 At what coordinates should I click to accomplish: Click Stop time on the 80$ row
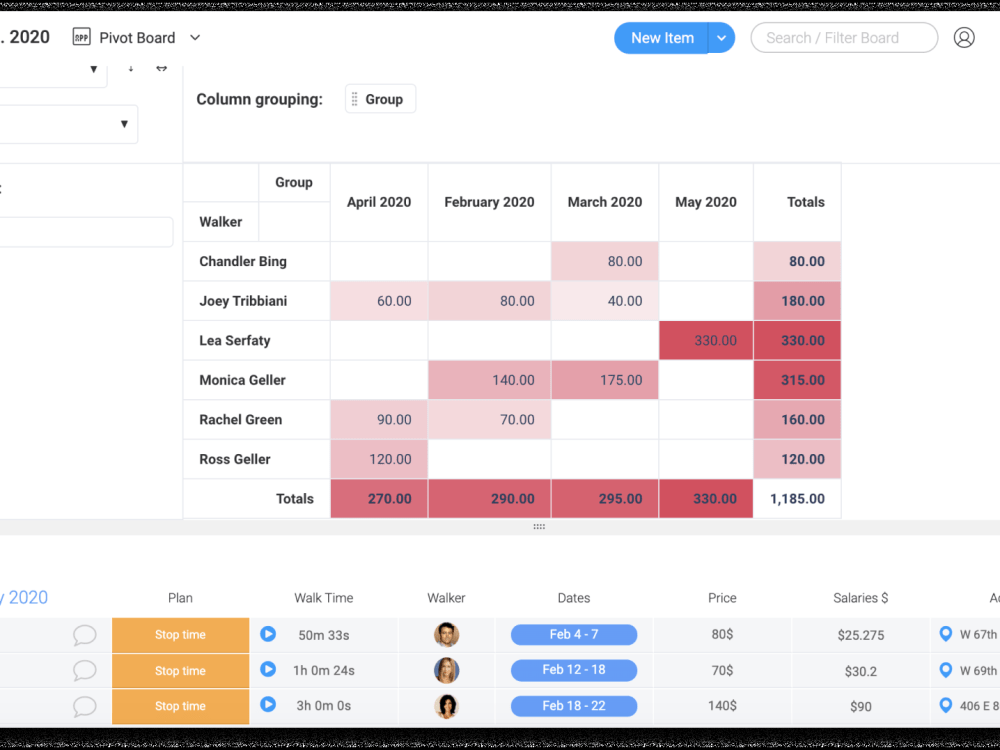click(180, 635)
